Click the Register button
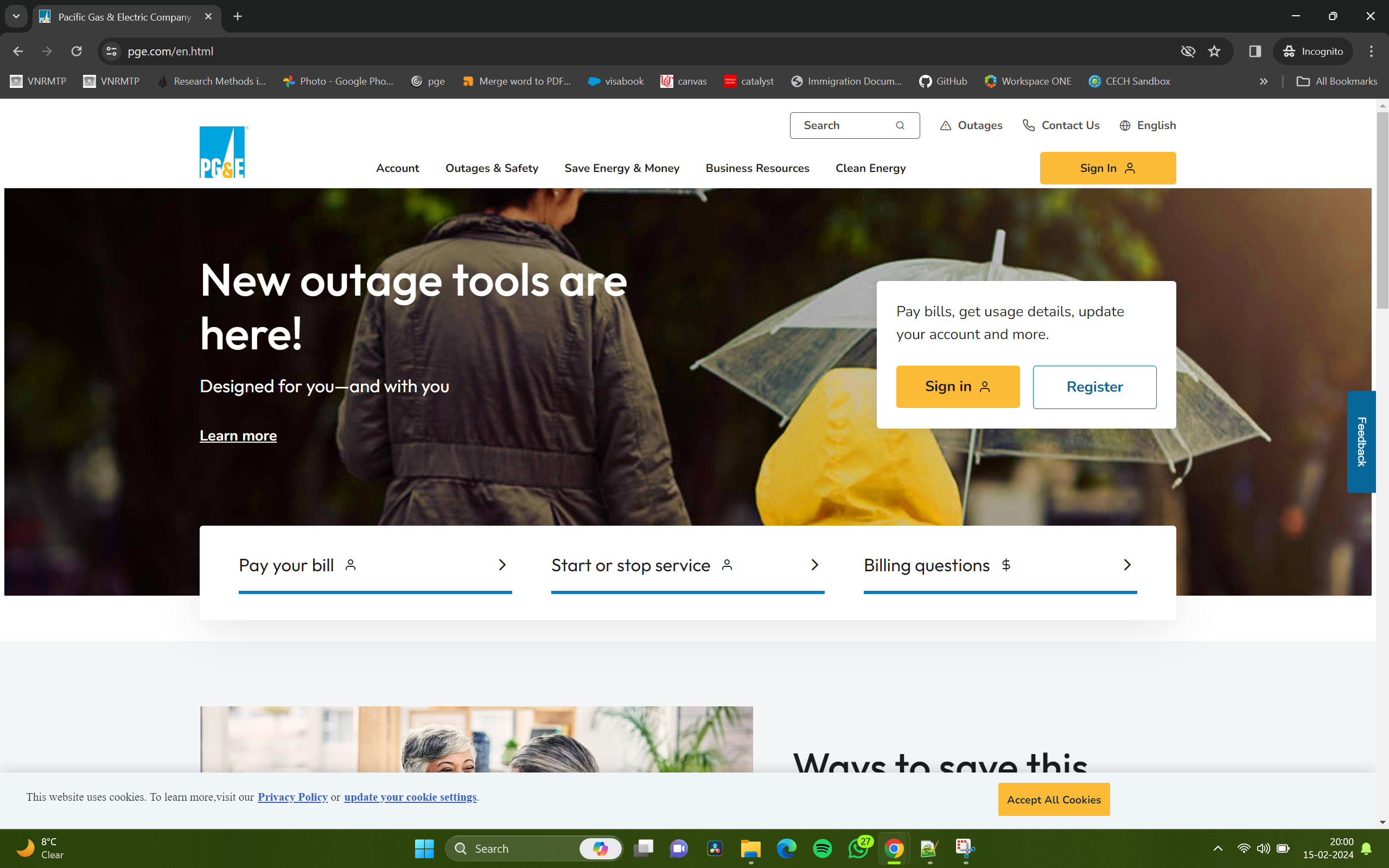This screenshot has height=868, width=1389. pos(1094,387)
